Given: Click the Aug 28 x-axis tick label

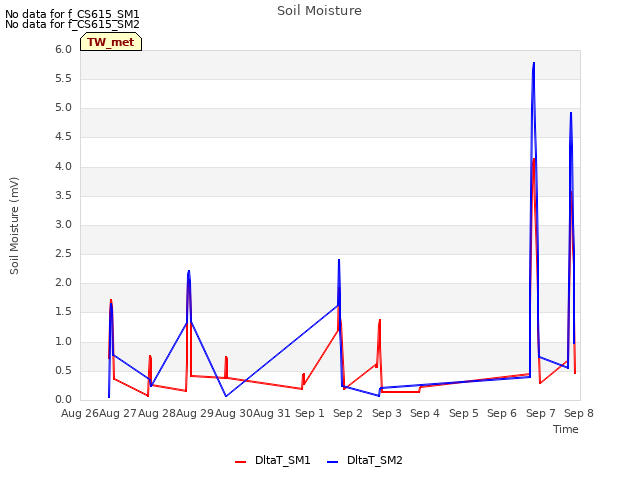Looking at the screenshot, I should pos(157,413).
